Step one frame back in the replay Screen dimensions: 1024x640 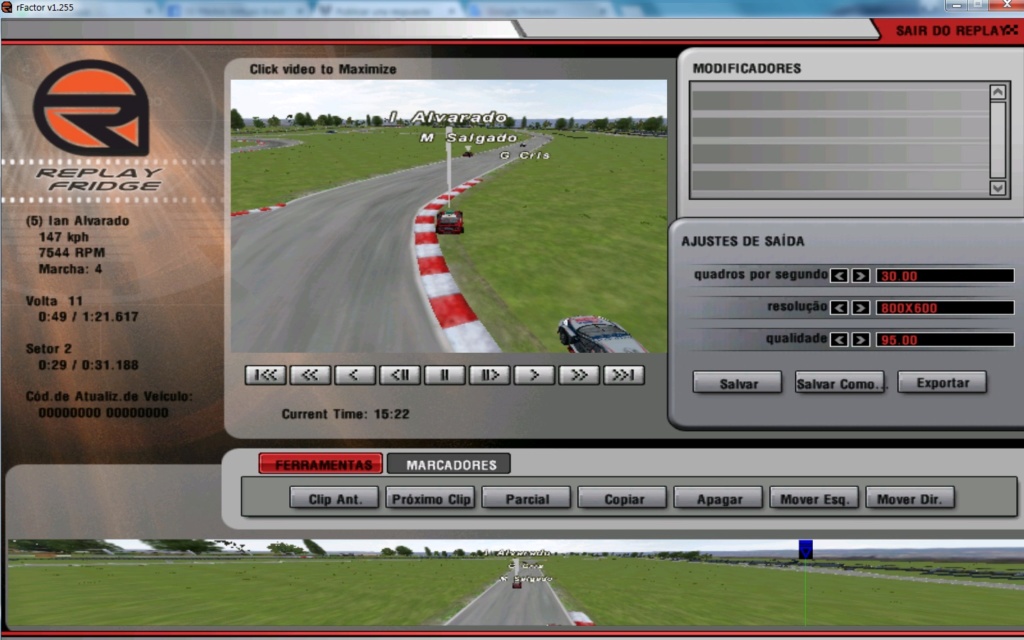click(400, 375)
